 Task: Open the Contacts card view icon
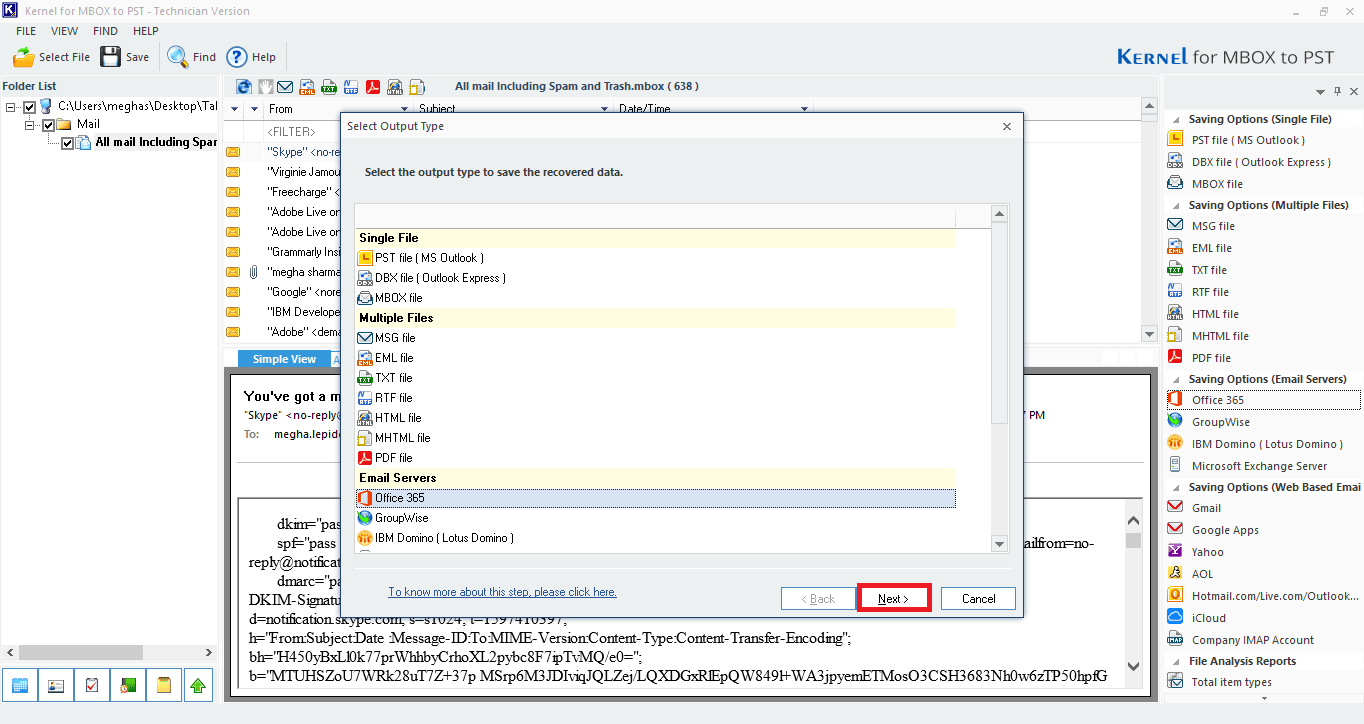(56, 686)
